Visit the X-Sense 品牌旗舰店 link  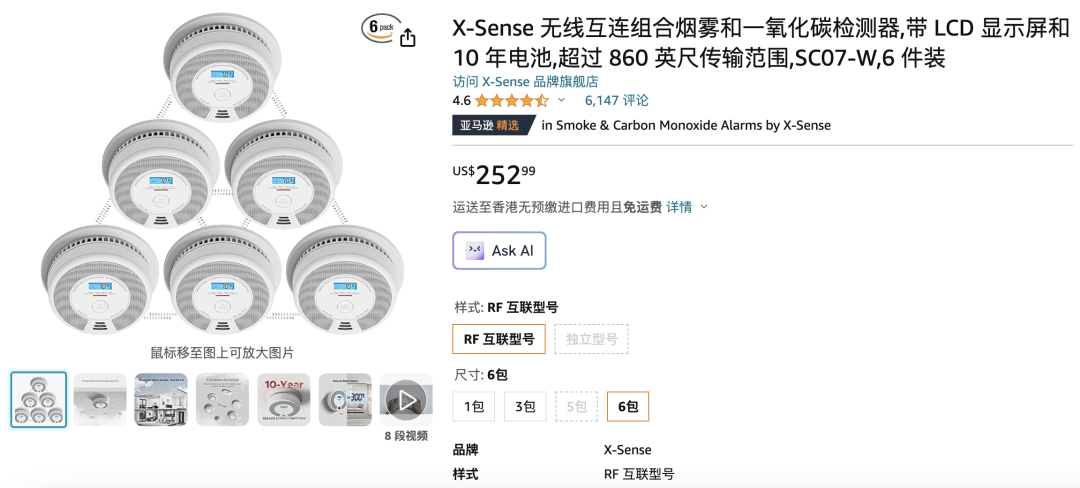(525, 82)
